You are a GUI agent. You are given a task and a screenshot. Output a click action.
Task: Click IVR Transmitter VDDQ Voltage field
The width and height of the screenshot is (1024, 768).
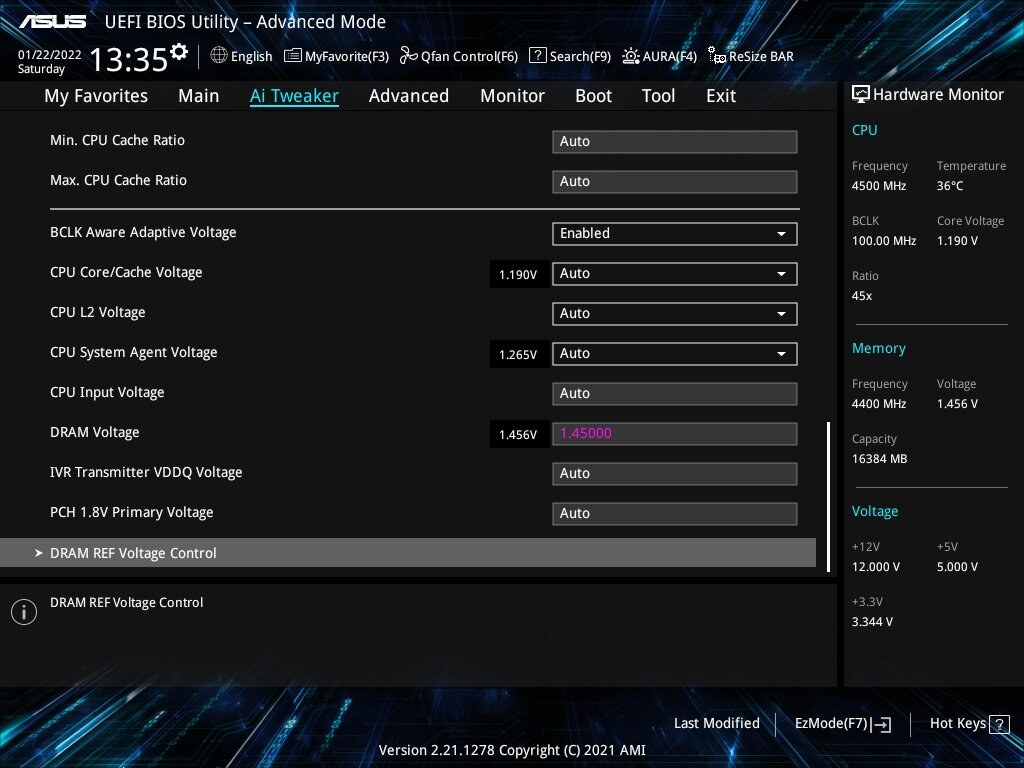coord(675,473)
